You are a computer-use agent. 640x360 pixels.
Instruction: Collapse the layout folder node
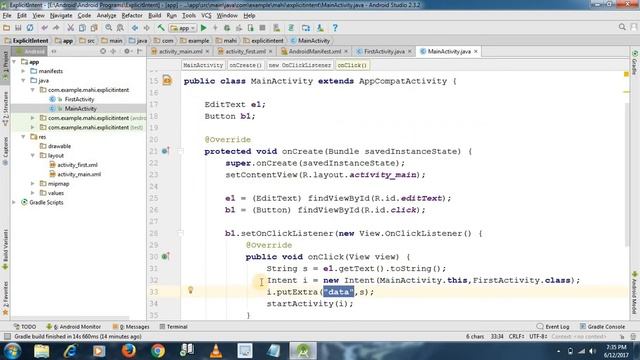click(x=33, y=156)
